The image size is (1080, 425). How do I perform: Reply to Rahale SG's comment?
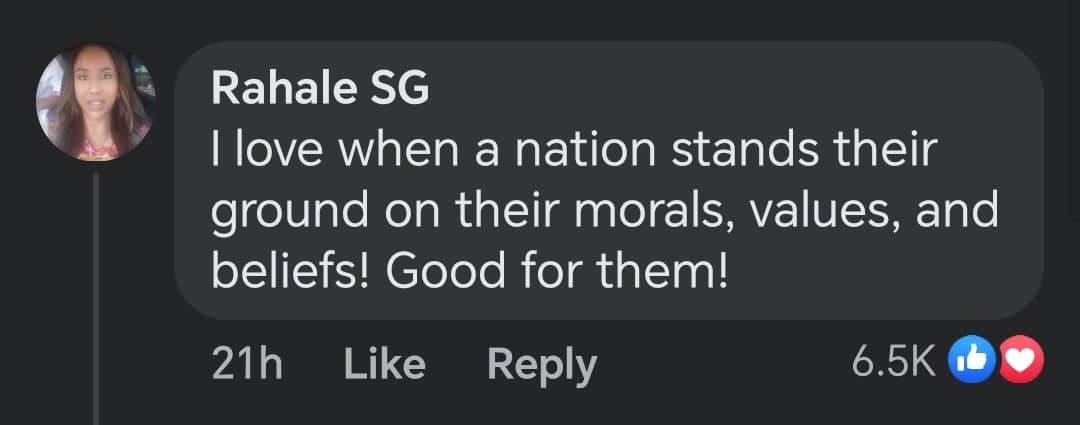coord(541,365)
